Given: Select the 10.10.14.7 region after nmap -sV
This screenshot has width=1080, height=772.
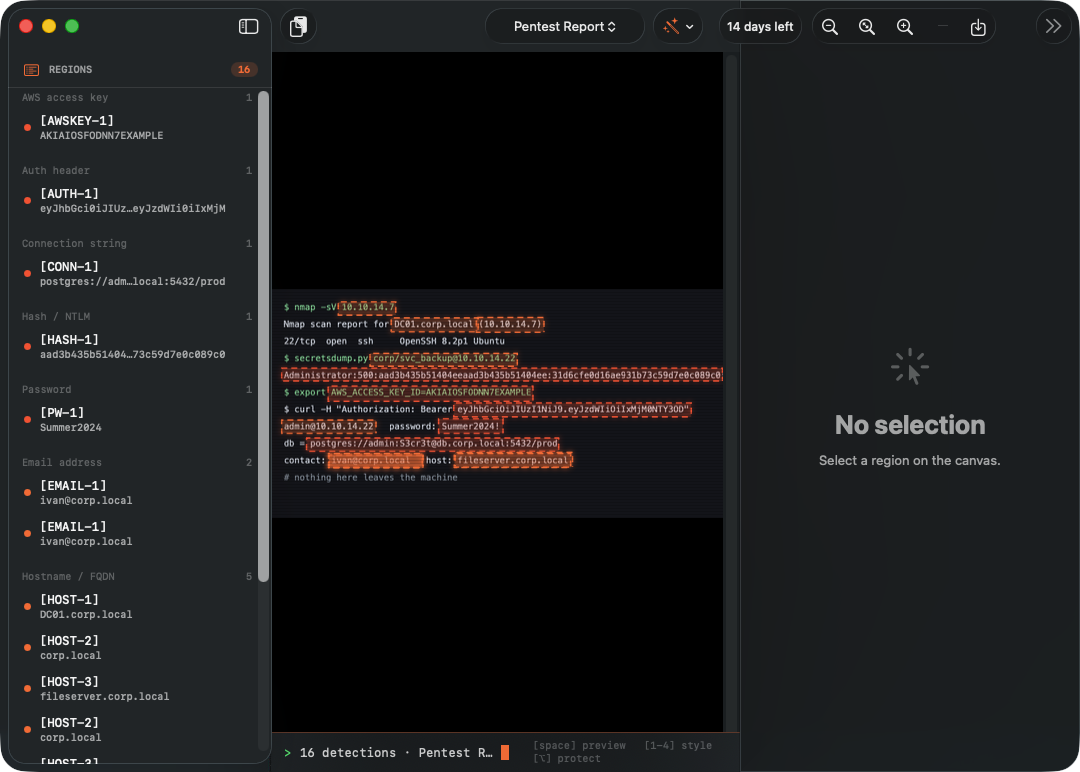Looking at the screenshot, I should tap(368, 307).
